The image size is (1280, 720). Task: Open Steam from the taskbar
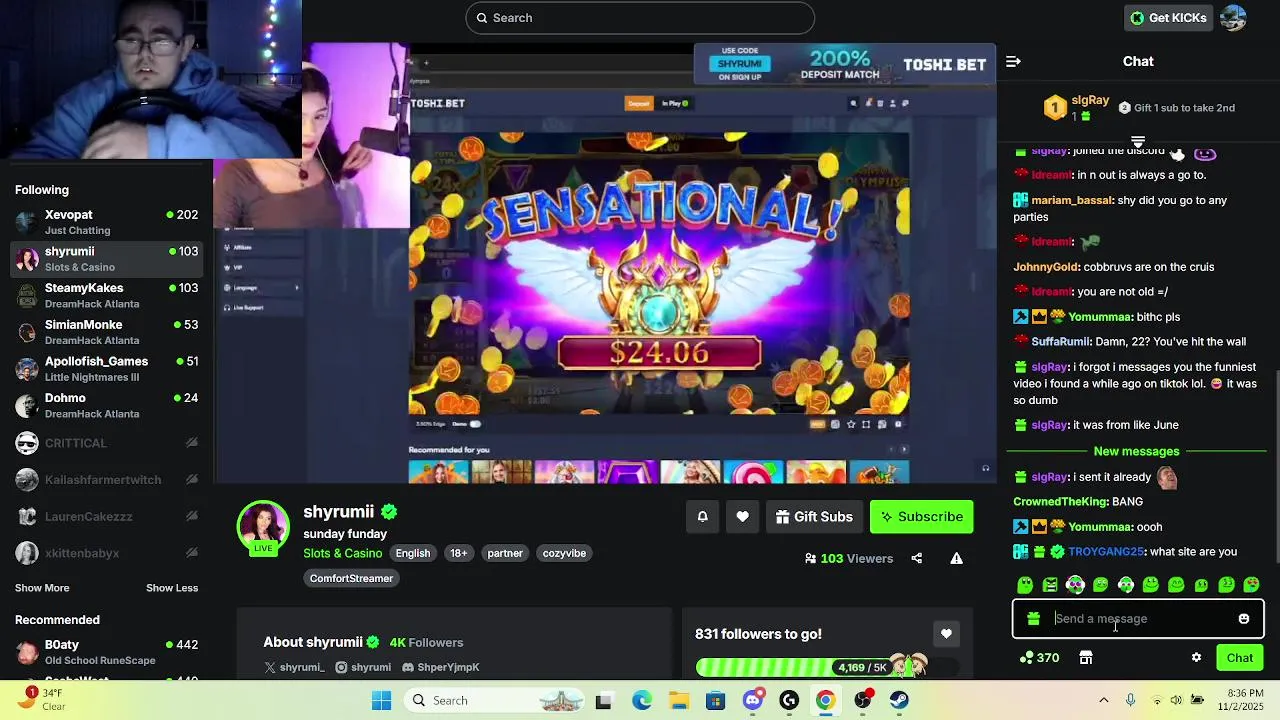pos(899,700)
